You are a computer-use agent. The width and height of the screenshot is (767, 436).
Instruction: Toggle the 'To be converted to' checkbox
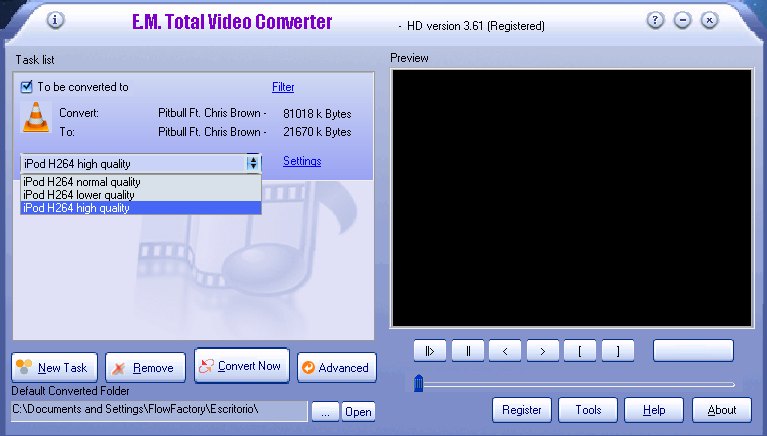click(x=26, y=87)
